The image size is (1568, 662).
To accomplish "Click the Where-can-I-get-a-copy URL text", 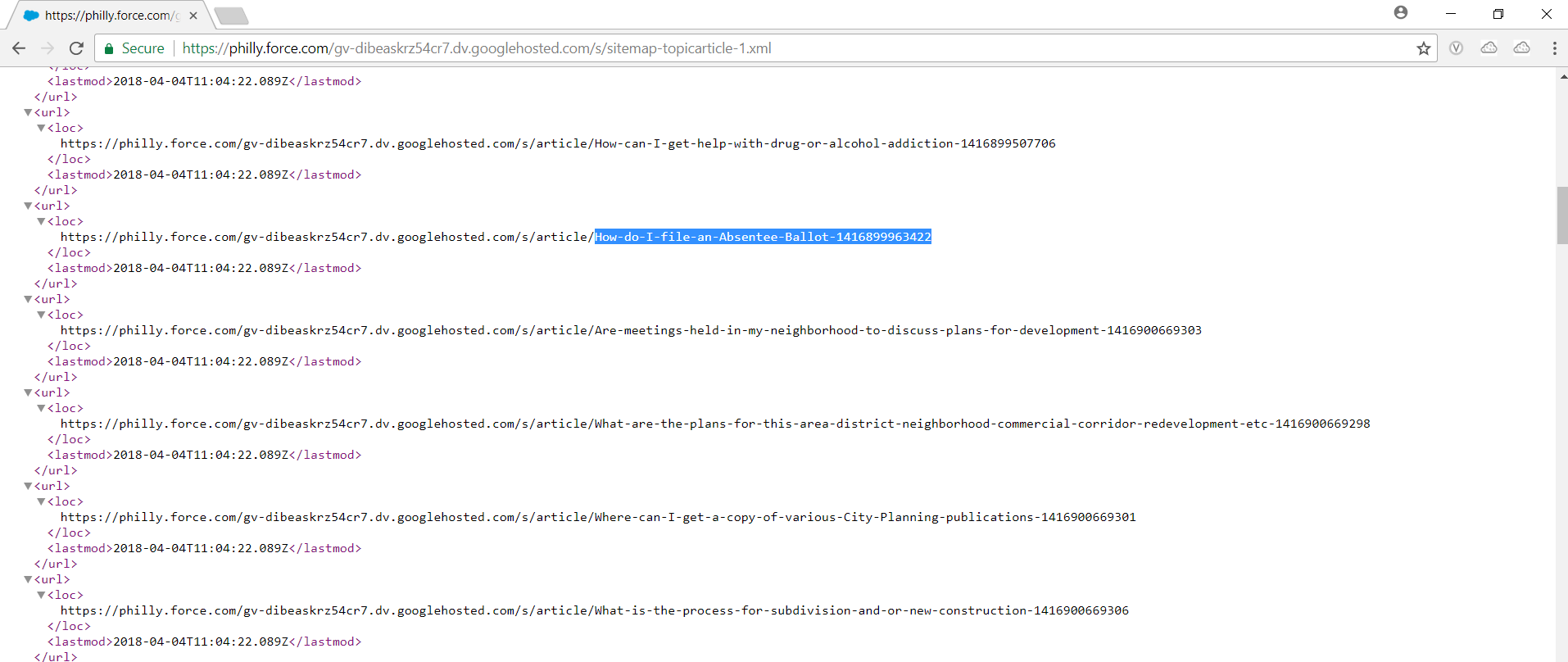I will [x=598, y=517].
